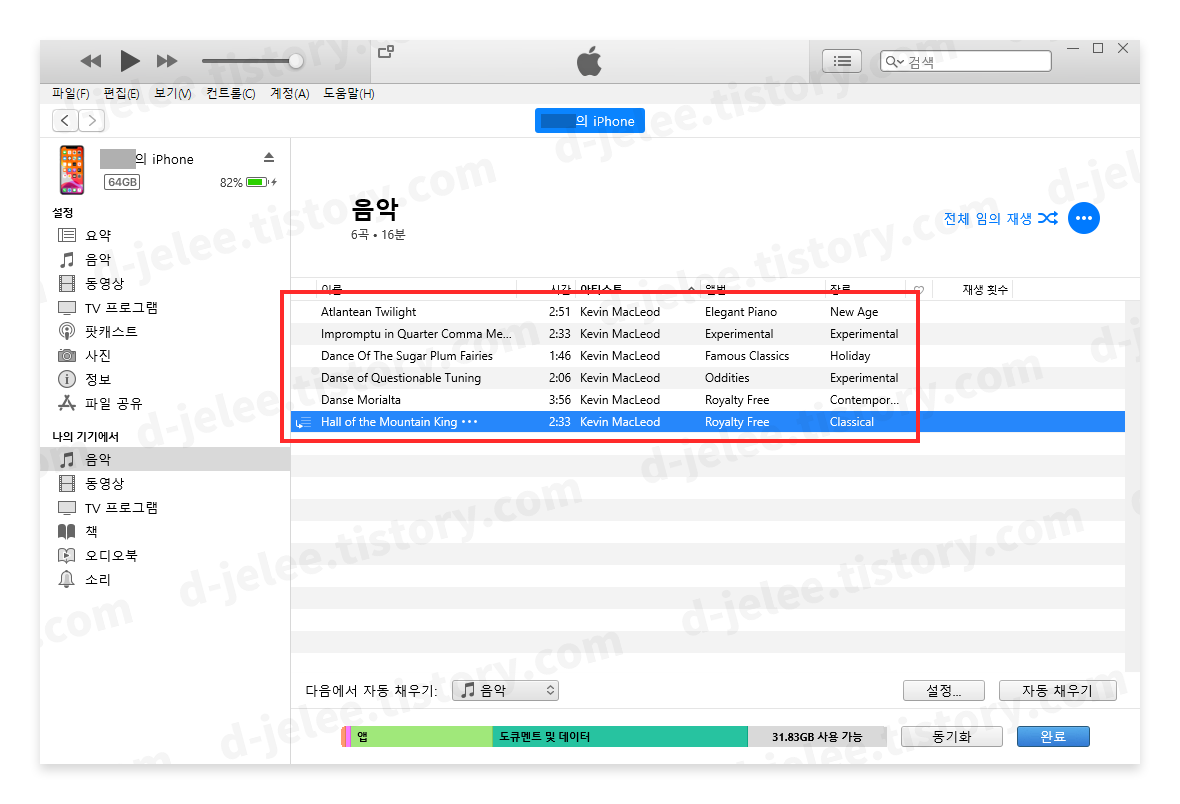Open the 파일 공유 sidebar item
The image size is (1180, 804).
(113, 404)
